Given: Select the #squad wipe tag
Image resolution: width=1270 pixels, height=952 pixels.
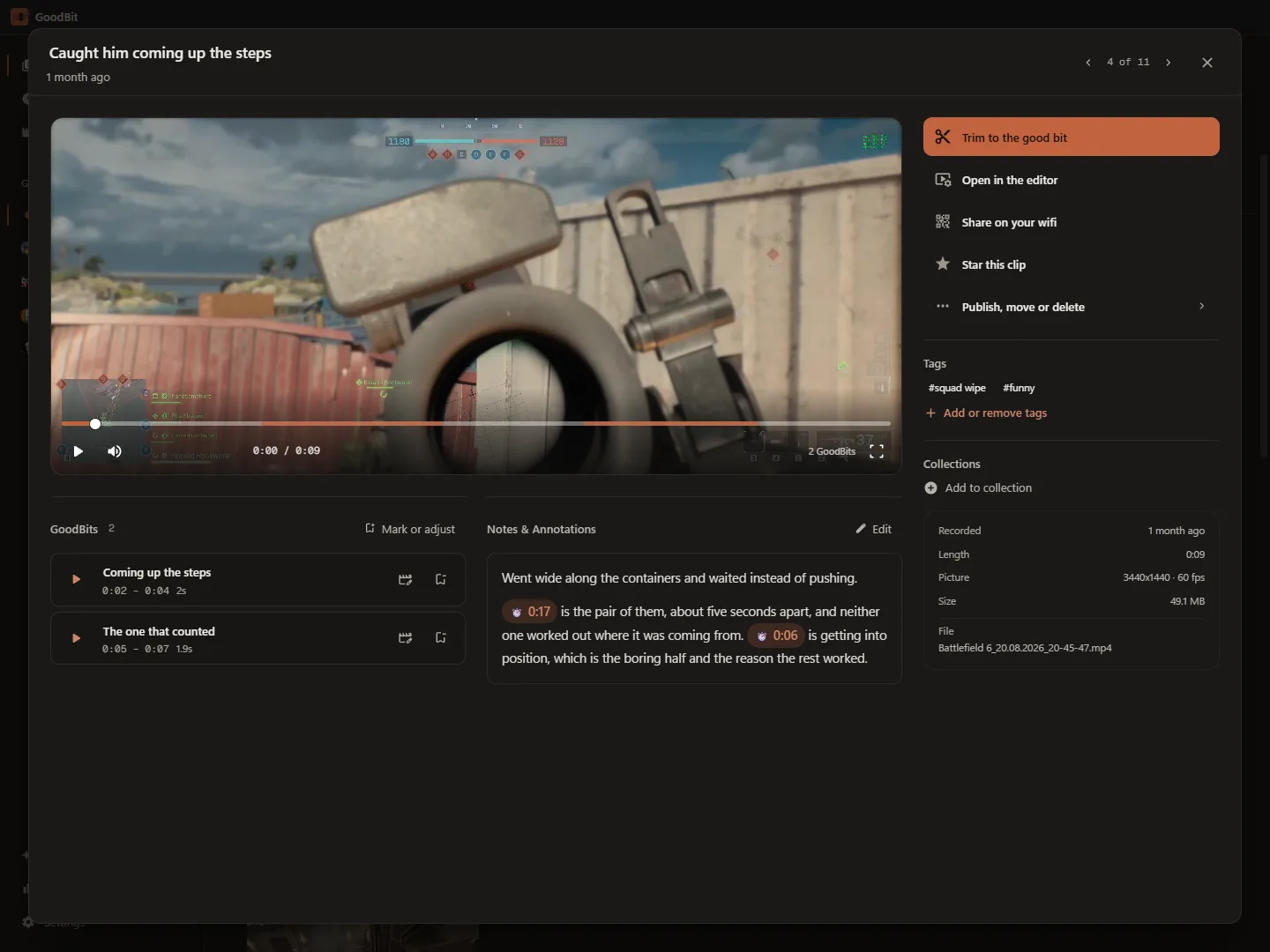Looking at the screenshot, I should click(957, 388).
